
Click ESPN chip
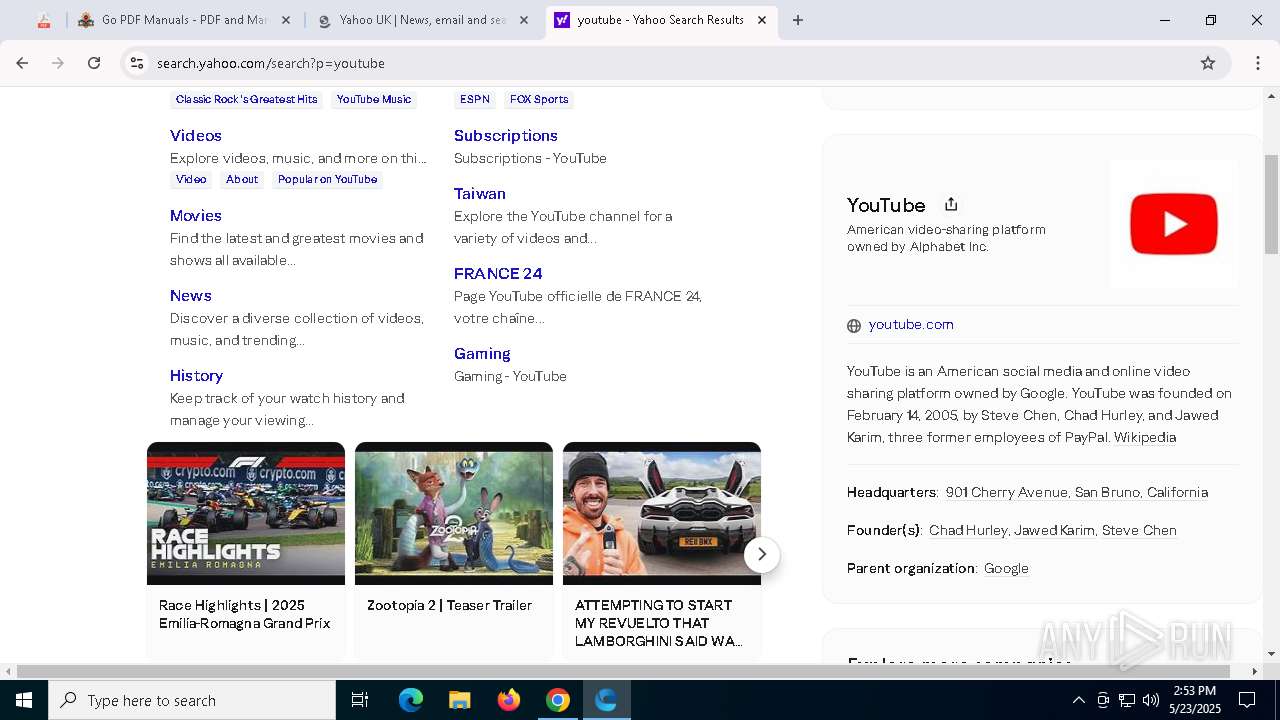tap(475, 99)
